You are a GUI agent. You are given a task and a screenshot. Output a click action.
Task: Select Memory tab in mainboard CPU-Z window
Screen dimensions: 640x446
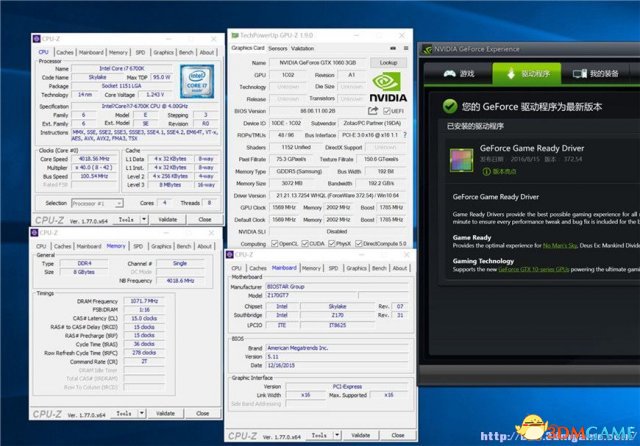tap(311, 268)
